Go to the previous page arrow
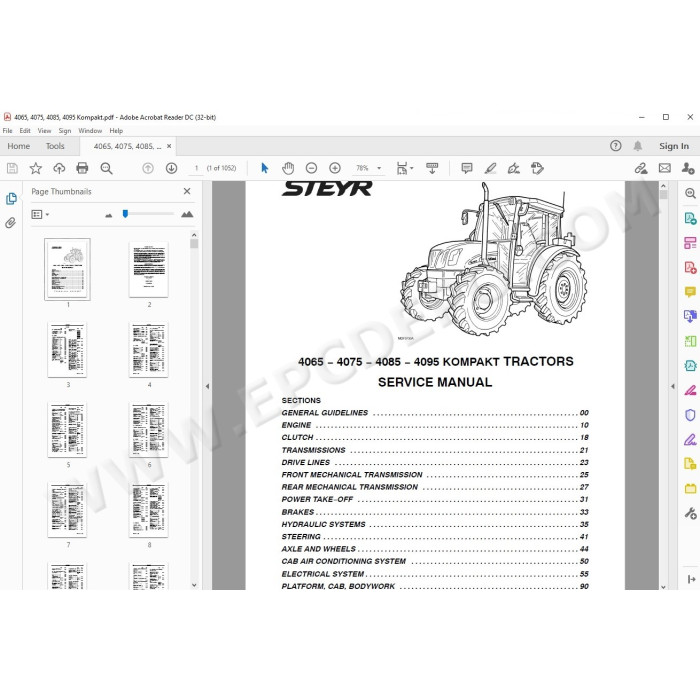 [148, 168]
